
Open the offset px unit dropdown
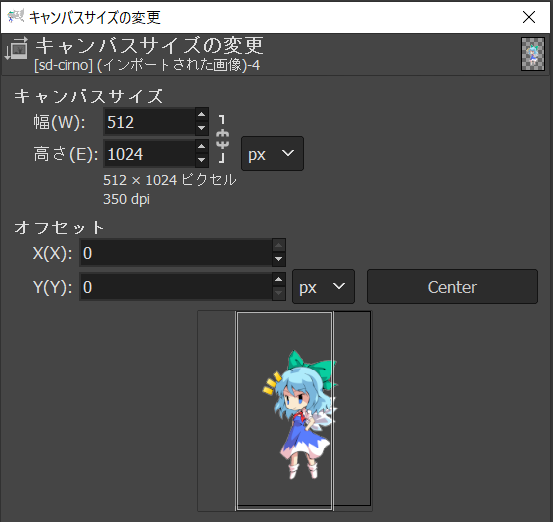pyautogui.click(x=323, y=286)
